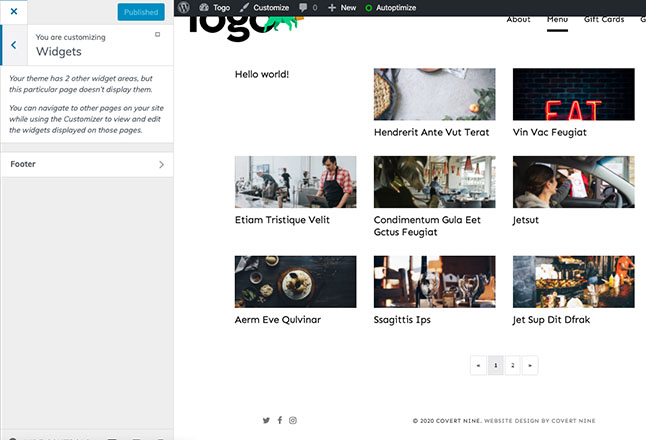Image resolution: width=646 pixels, height=440 pixels.
Task: Go back using the left chevron arrow
Action: click(x=14, y=45)
